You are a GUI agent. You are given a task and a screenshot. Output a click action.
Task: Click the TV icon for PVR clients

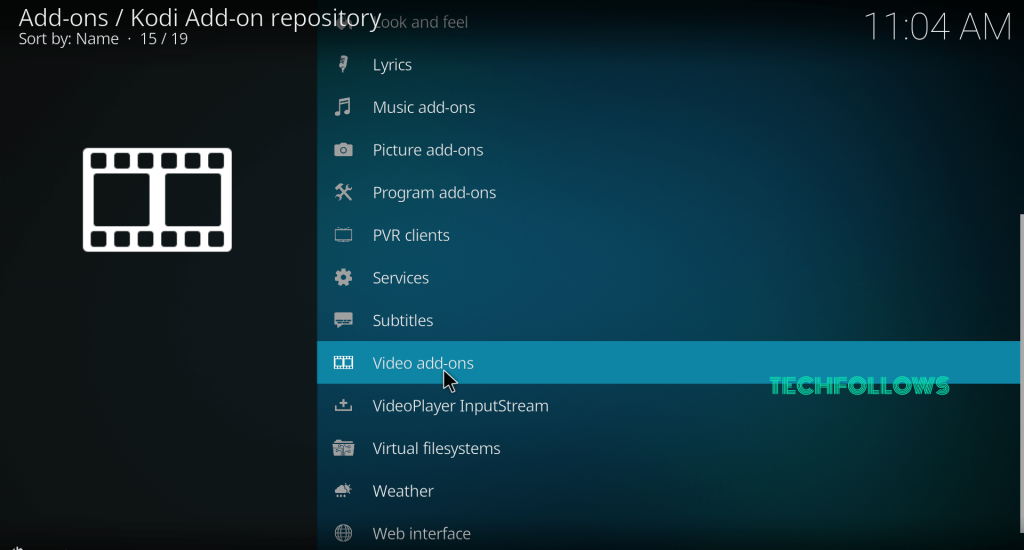344,235
